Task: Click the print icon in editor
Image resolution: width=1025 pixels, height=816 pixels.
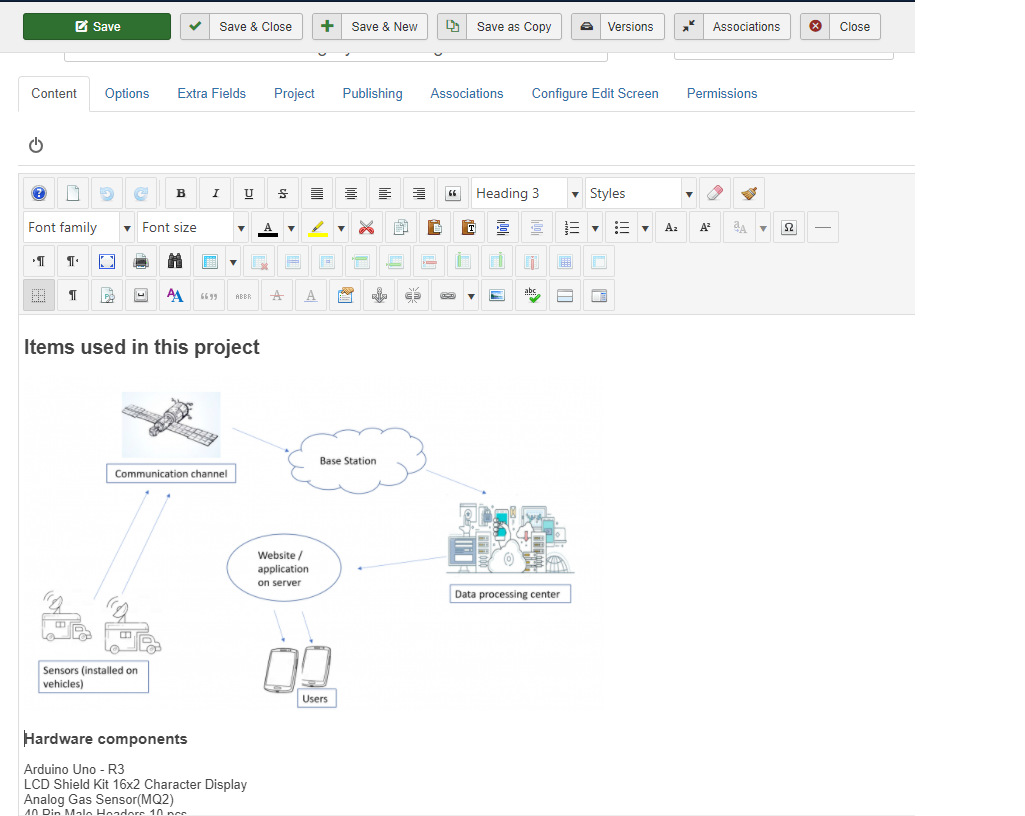Action: click(x=141, y=262)
